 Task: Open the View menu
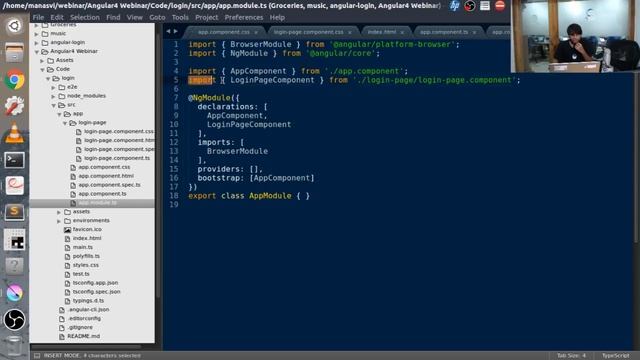click(134, 18)
